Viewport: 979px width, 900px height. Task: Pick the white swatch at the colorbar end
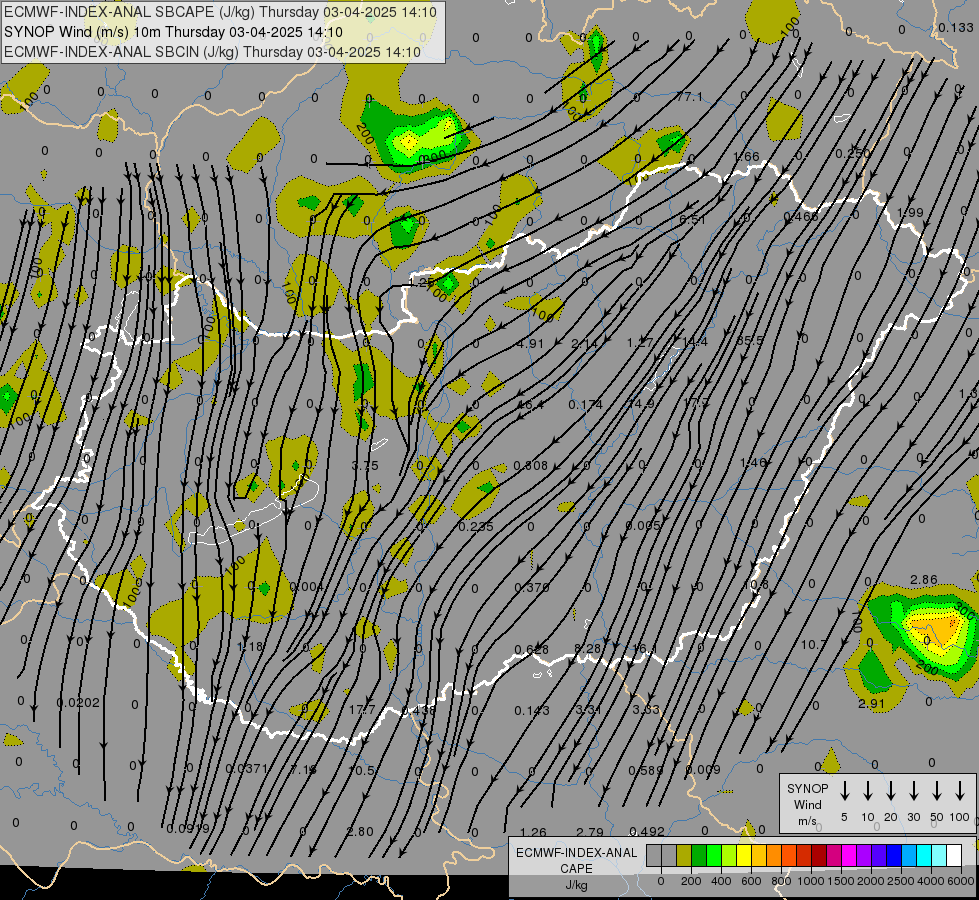[x=954, y=856]
